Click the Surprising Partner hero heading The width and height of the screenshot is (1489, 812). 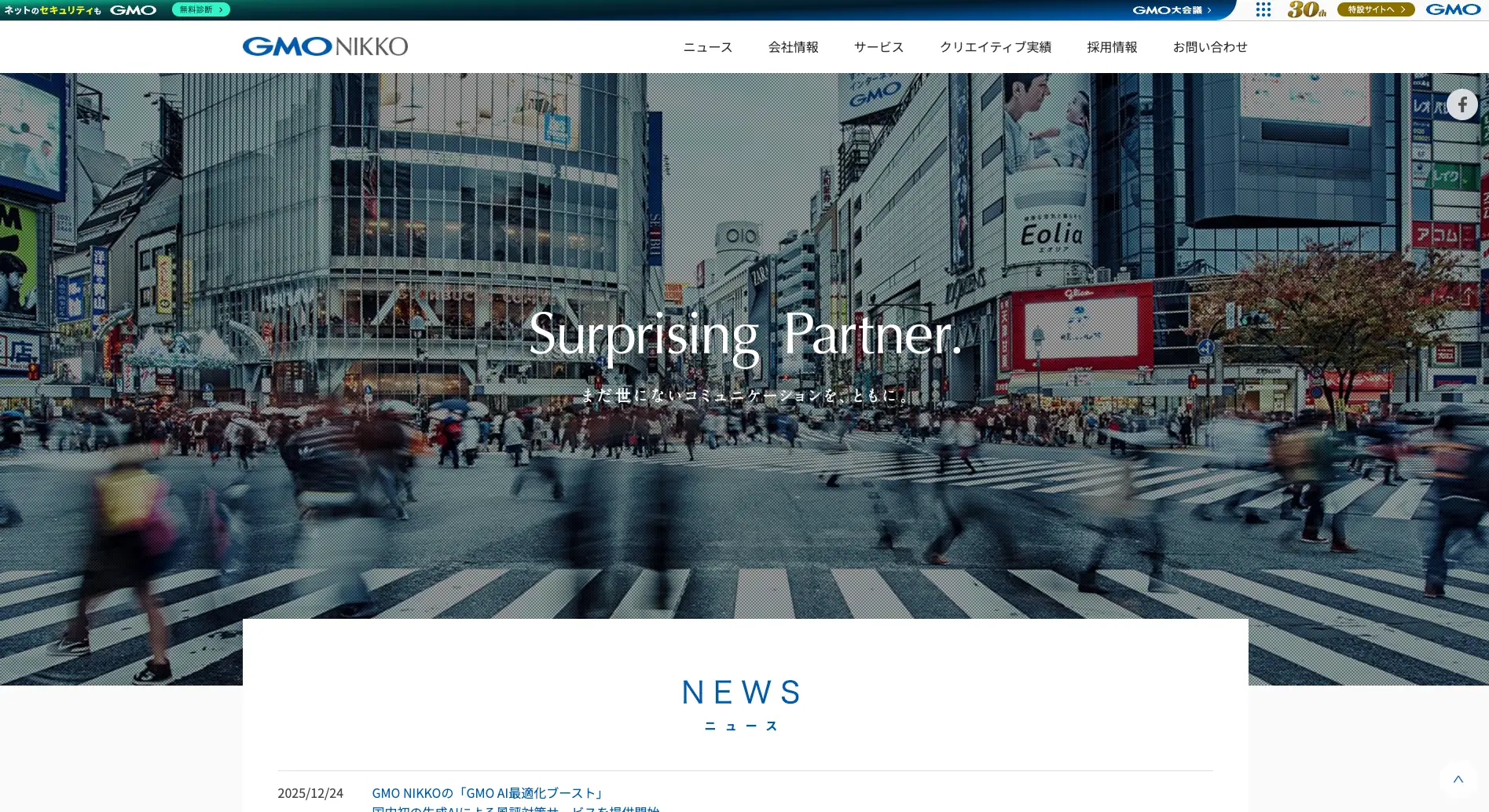tap(744, 335)
